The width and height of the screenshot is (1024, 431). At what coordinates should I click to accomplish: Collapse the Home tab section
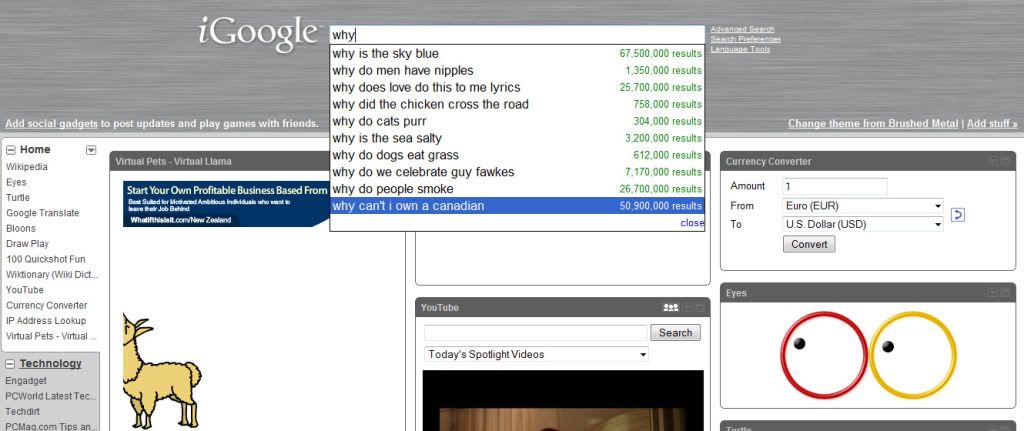(11, 150)
